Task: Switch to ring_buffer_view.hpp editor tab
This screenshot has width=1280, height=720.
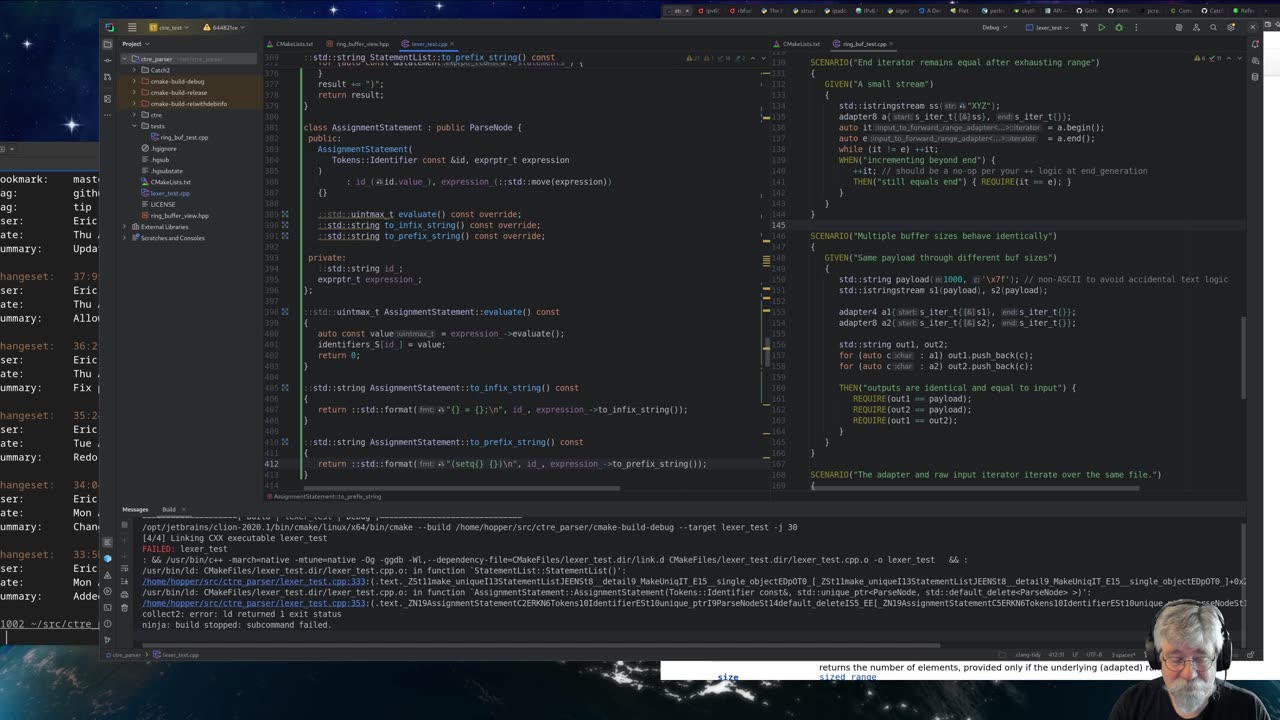Action: coord(361,44)
